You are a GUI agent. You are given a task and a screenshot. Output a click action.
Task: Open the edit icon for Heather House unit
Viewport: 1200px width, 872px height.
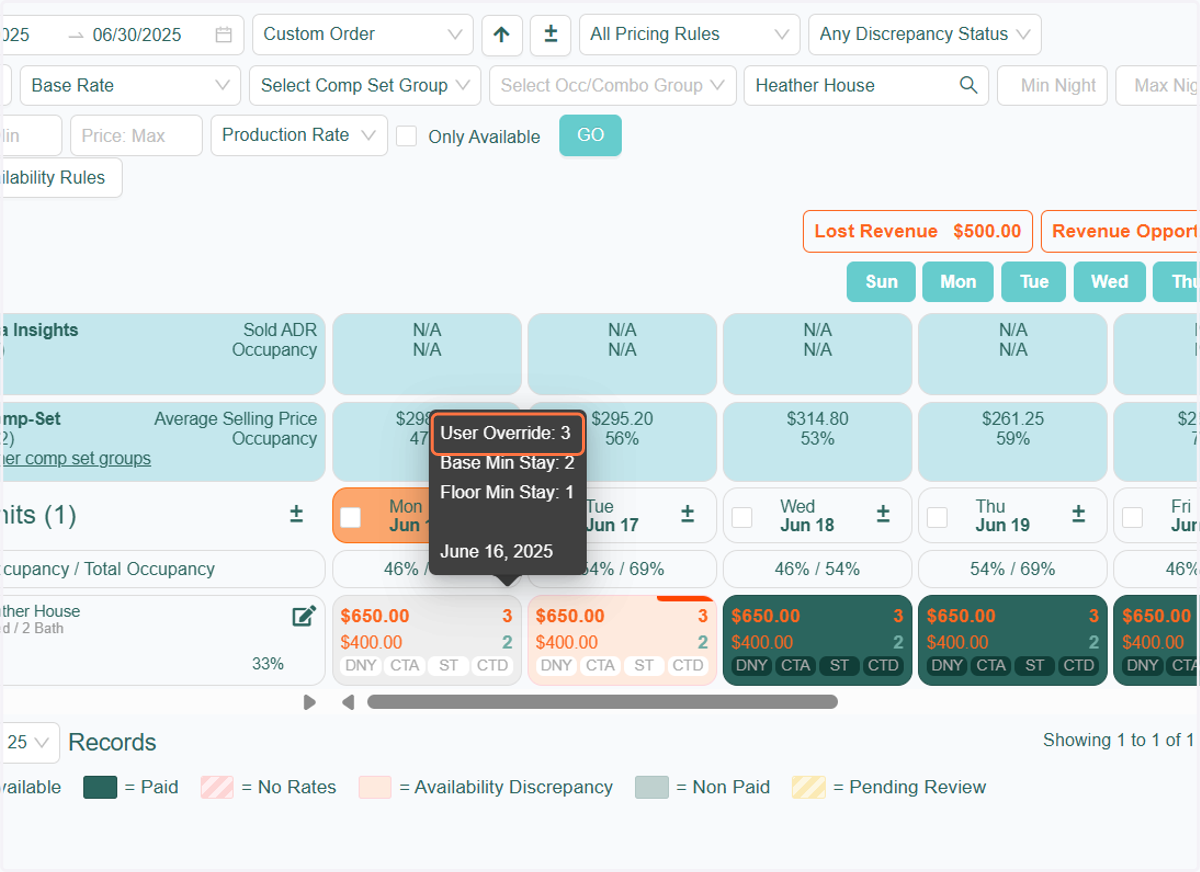coord(304,616)
